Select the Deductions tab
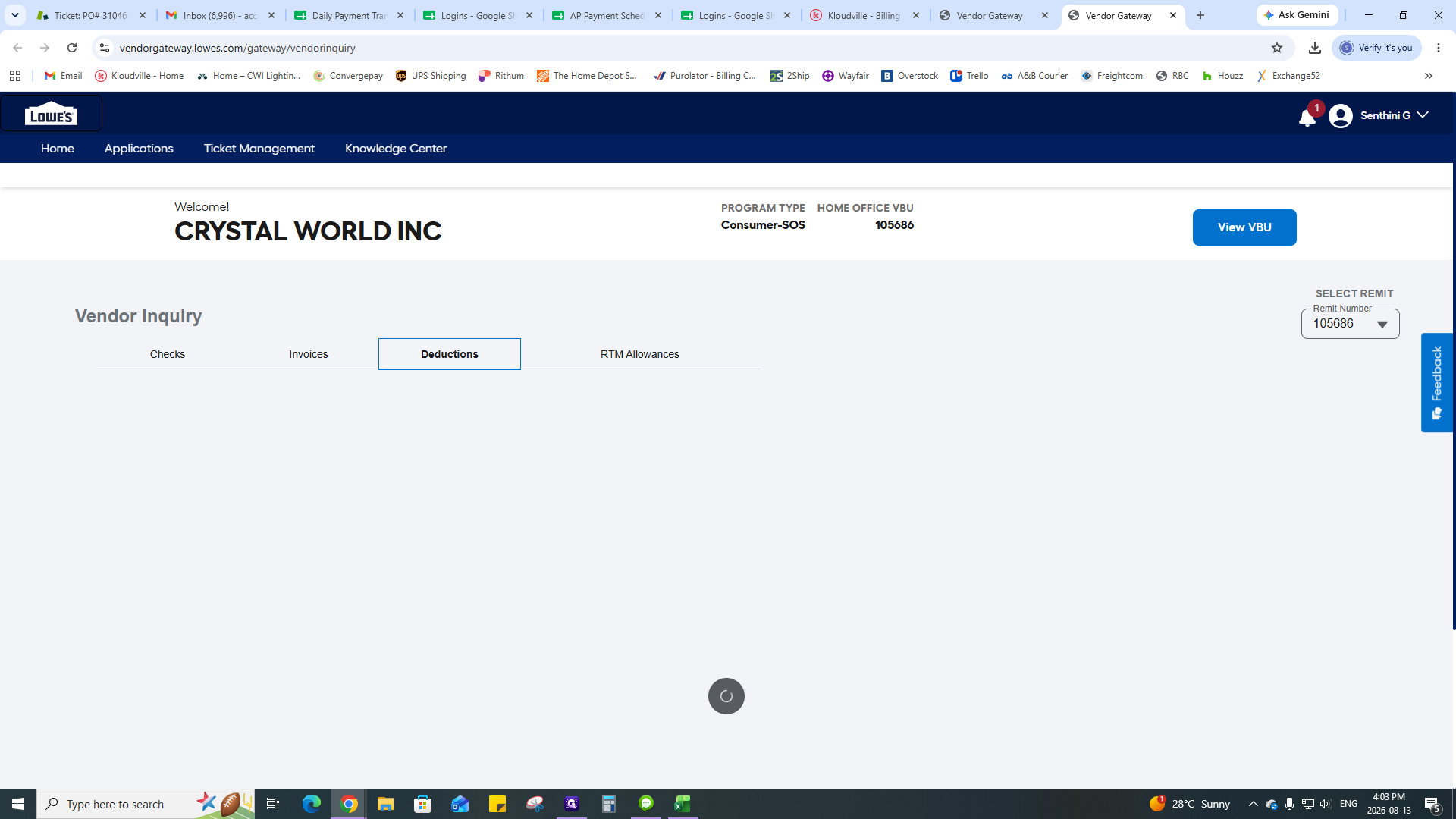 click(x=450, y=354)
